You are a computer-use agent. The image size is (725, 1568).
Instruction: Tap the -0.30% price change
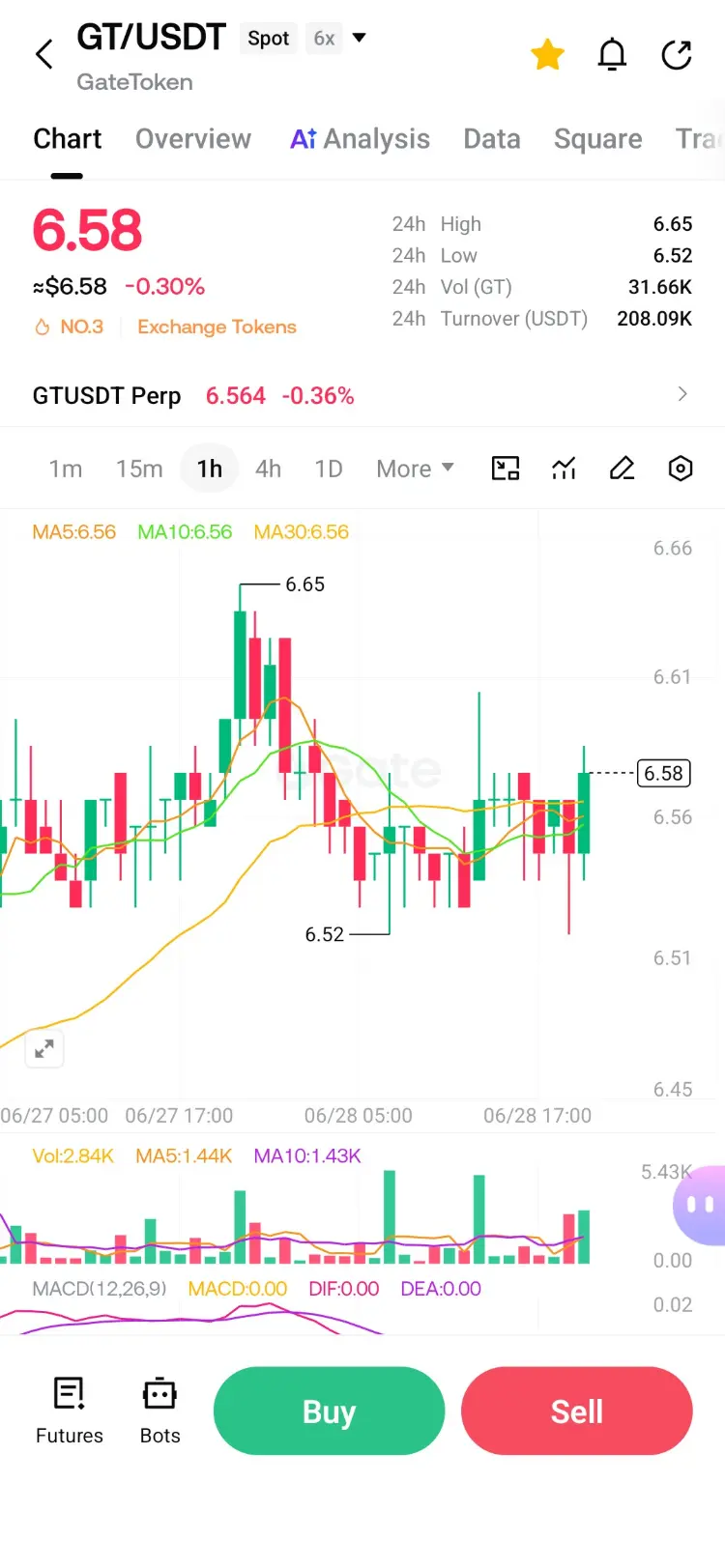click(164, 287)
